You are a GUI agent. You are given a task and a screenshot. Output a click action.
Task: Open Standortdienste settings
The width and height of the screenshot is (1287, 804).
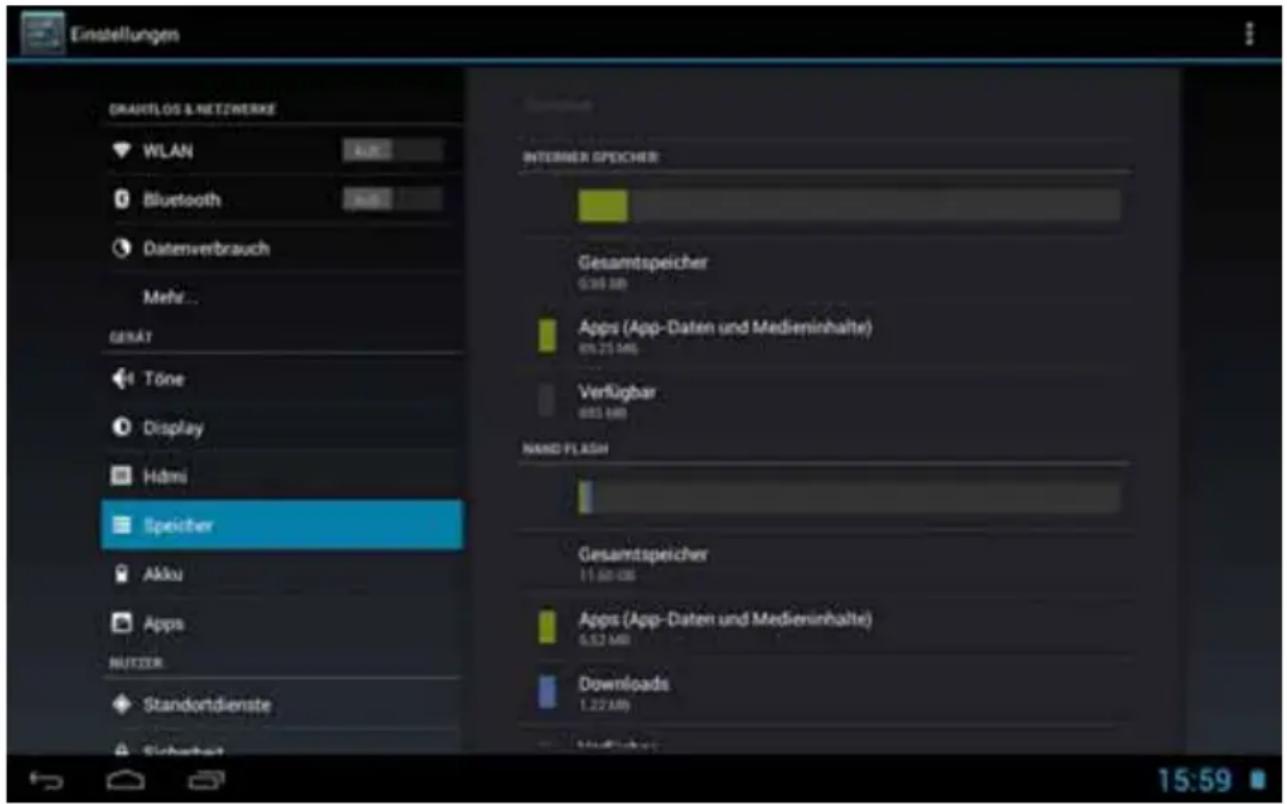[282, 705]
